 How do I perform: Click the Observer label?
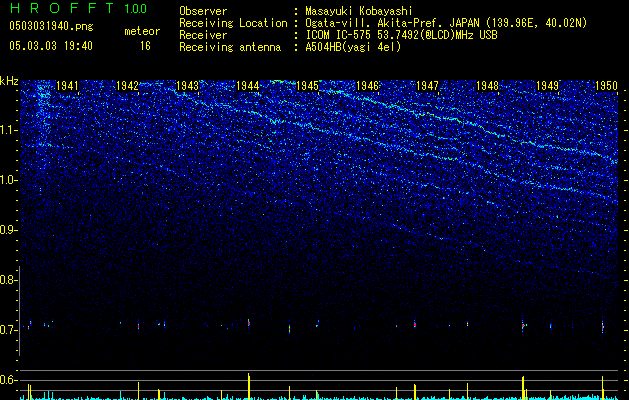point(203,11)
